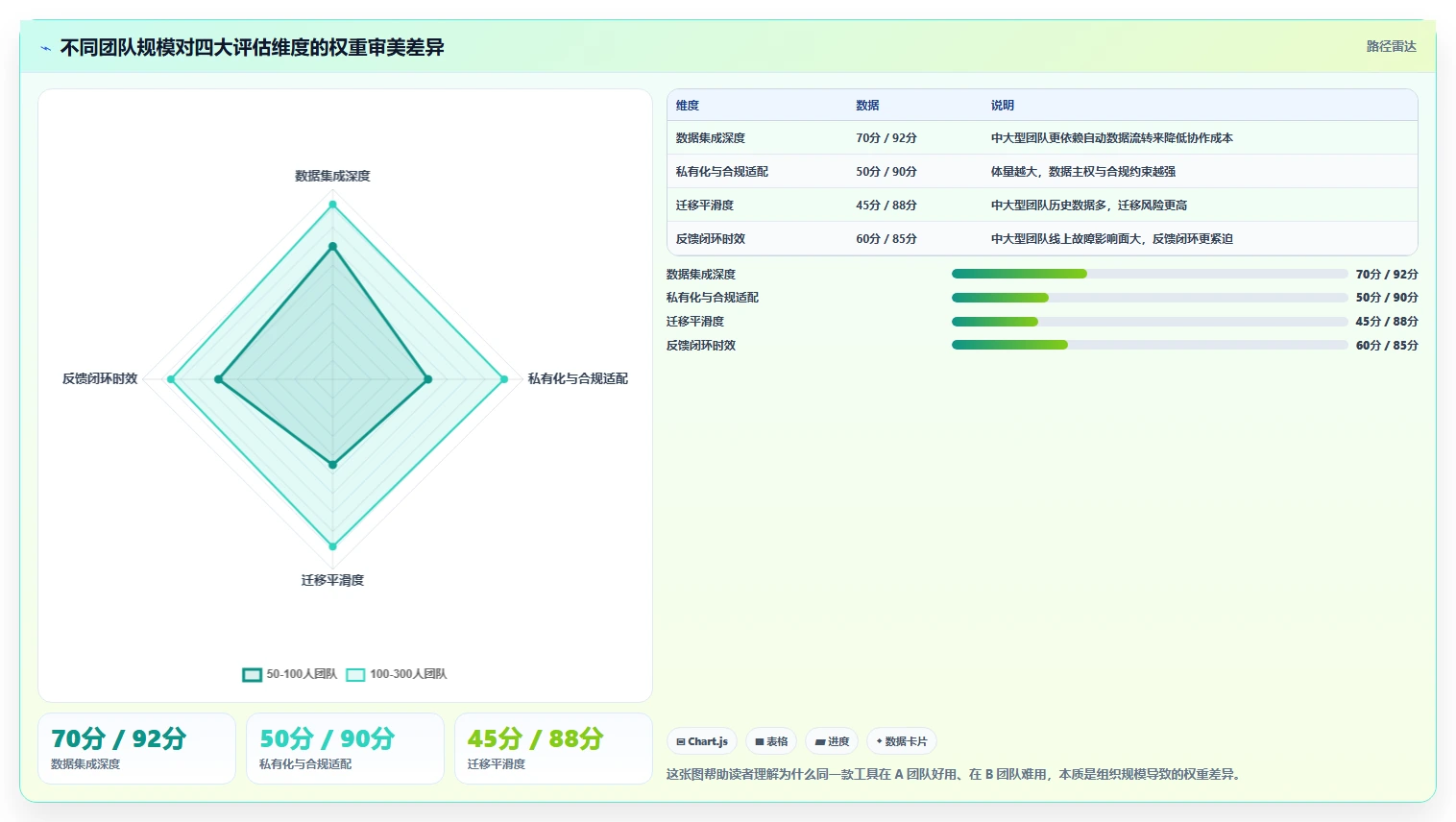Select the 表格 tag chip
The height and width of the screenshot is (822, 1456).
[771, 741]
